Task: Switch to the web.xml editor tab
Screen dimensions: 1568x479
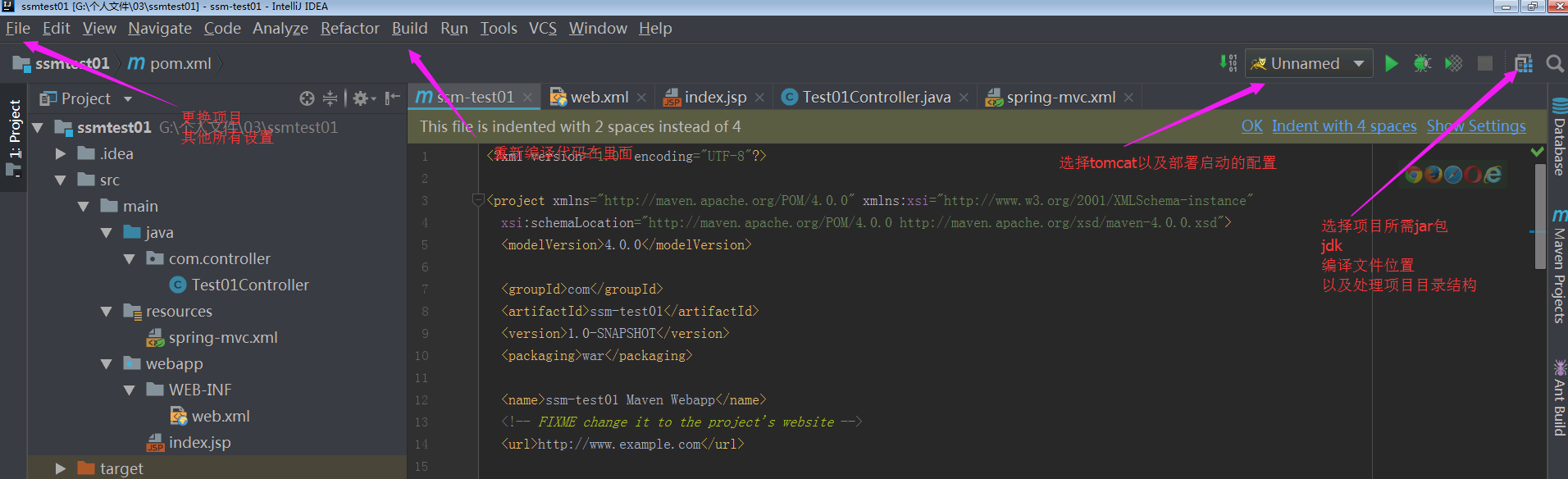Action: coord(599,98)
